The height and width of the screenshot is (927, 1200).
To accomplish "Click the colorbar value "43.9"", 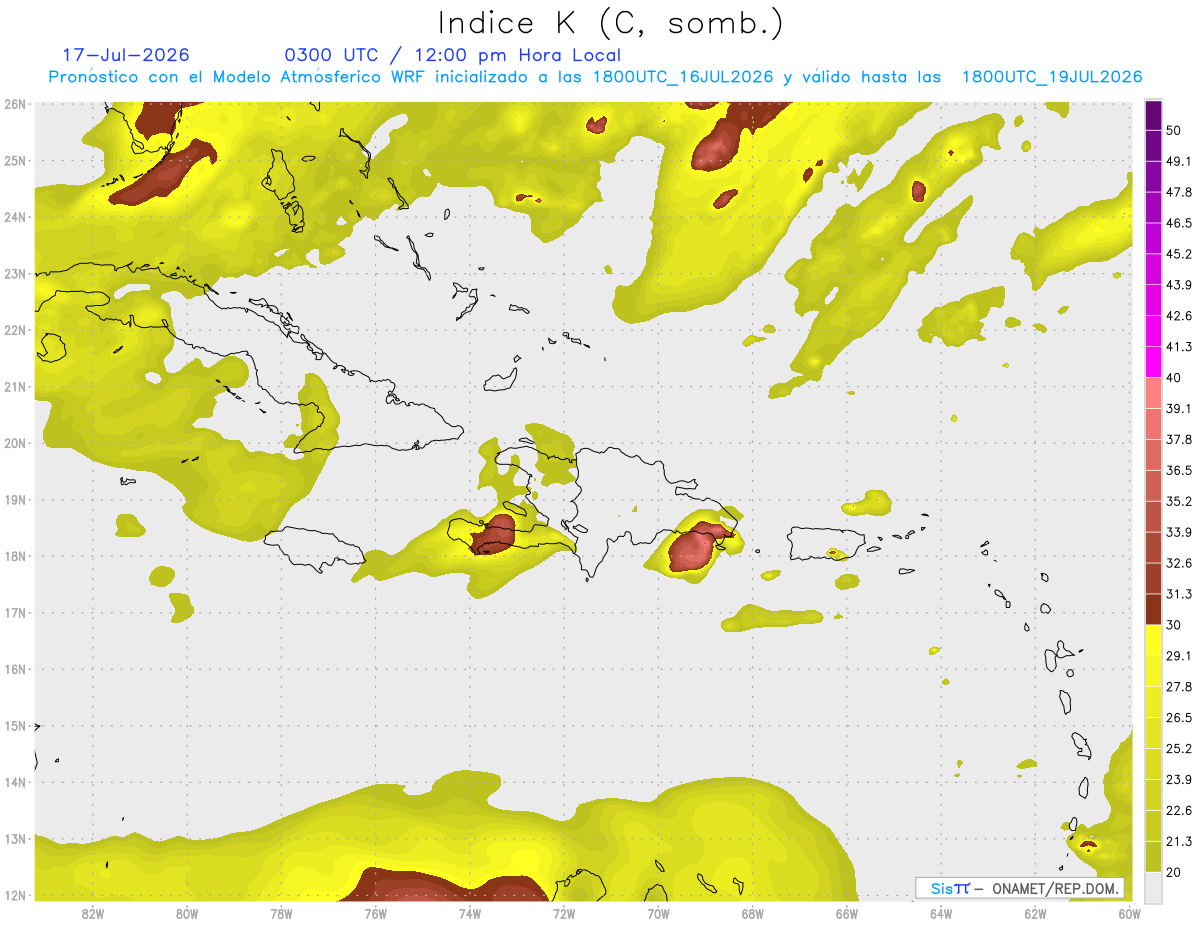I will point(1179,285).
